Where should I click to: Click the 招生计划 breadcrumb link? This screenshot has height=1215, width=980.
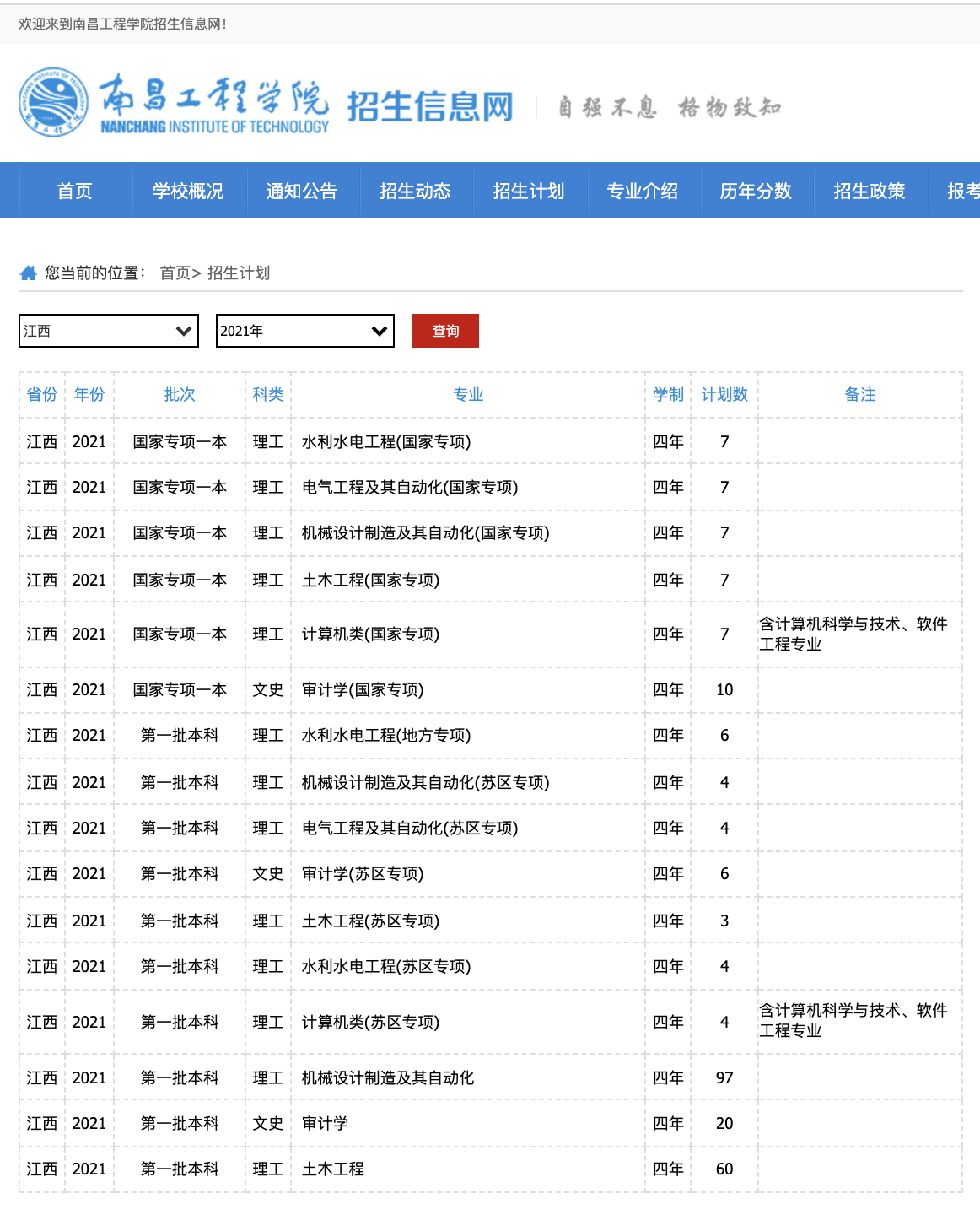point(239,273)
